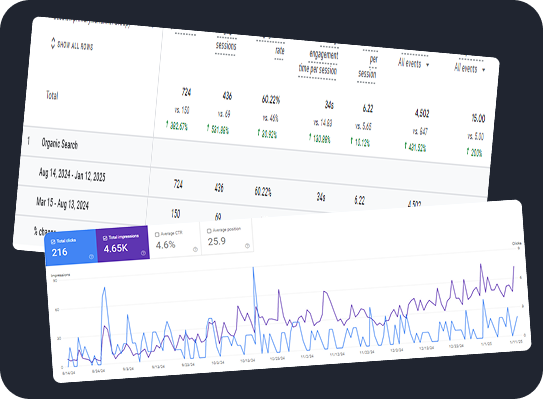
Task: Click help icon on Average position card
Action: tap(247, 246)
